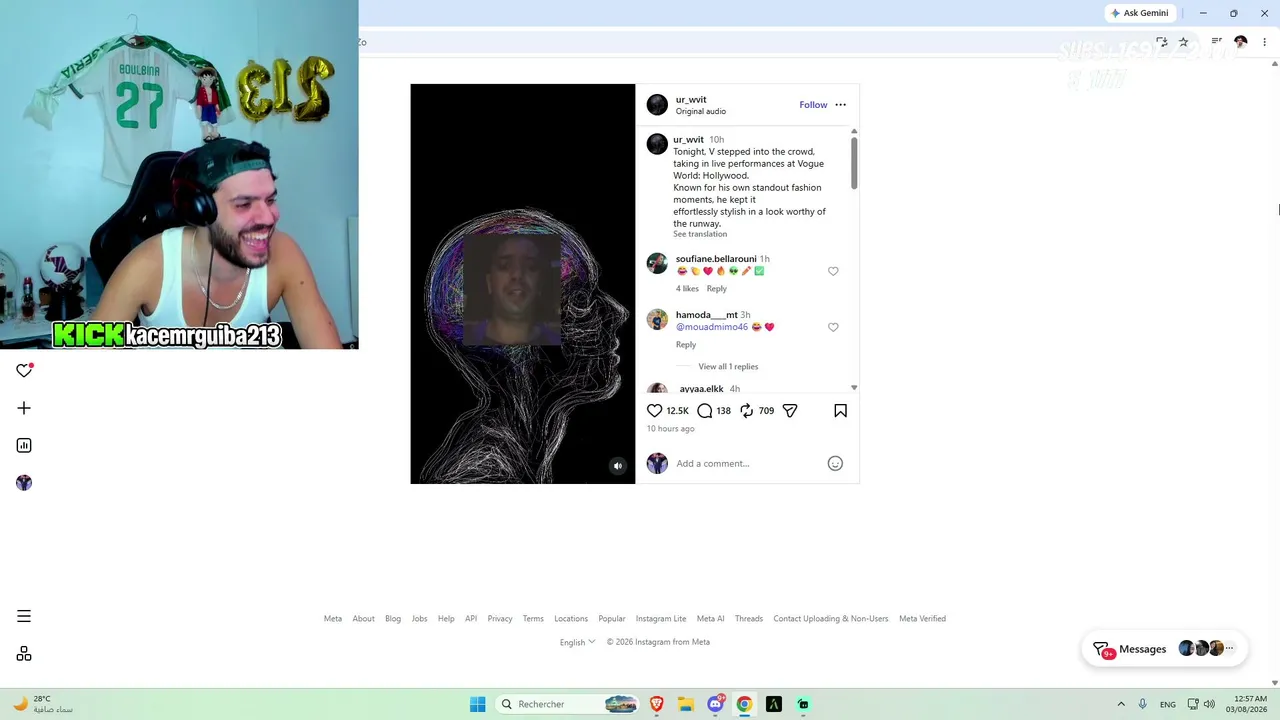Toggle the reel's mute speaker button
Image resolution: width=1280 pixels, height=720 pixels.
pos(618,465)
